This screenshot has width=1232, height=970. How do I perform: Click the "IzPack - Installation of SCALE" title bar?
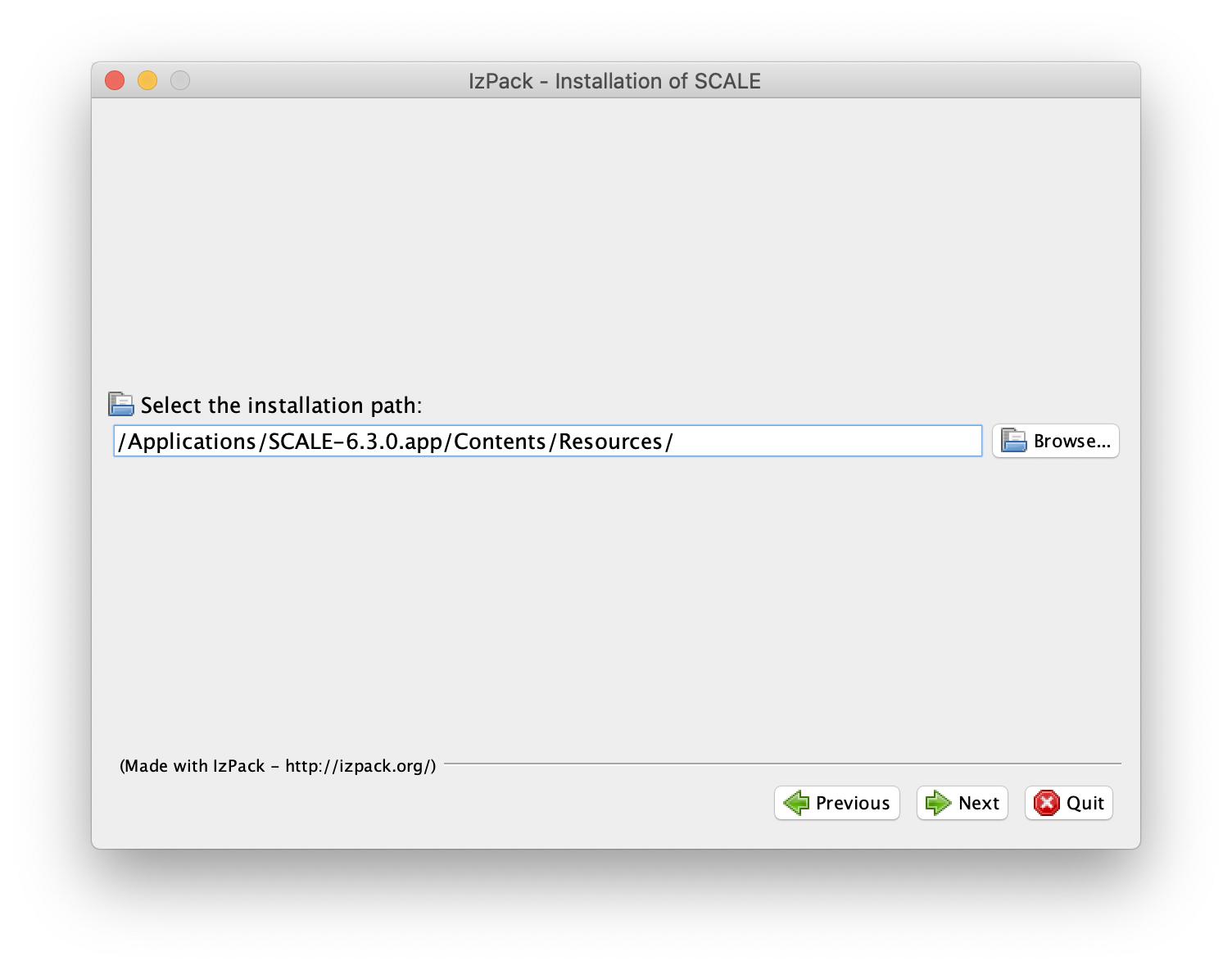[x=614, y=81]
